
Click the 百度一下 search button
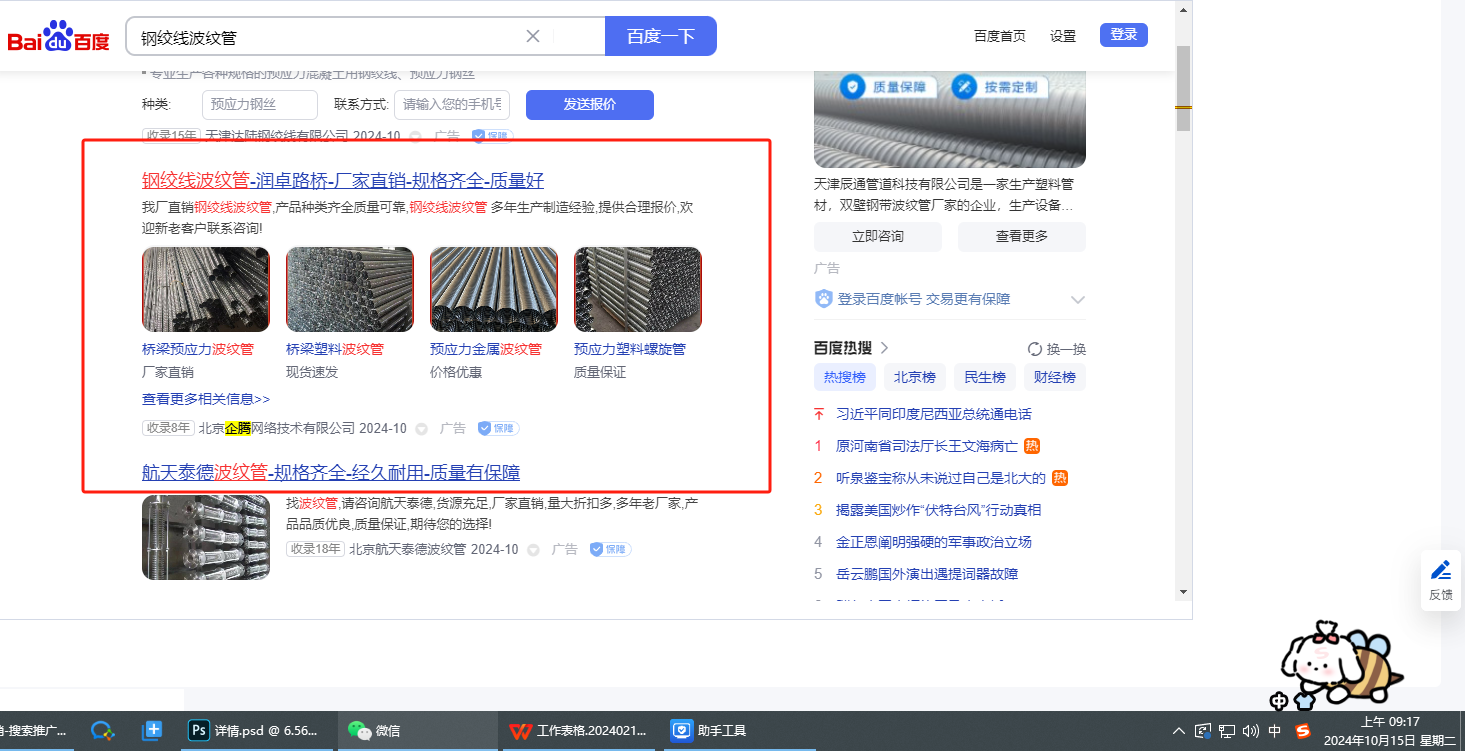pyautogui.click(x=661, y=36)
